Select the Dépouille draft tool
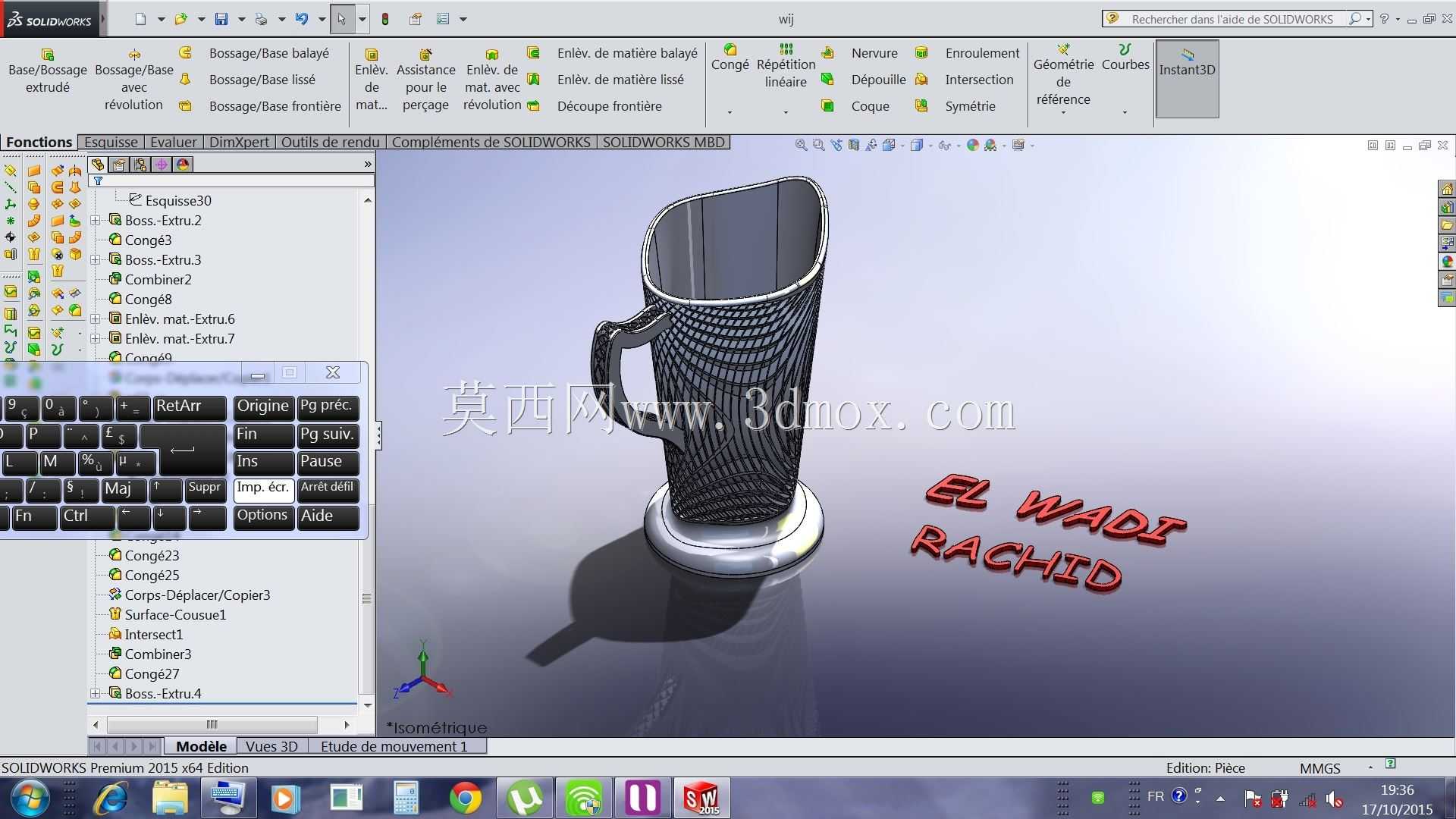The width and height of the screenshot is (1456, 819). (864, 80)
